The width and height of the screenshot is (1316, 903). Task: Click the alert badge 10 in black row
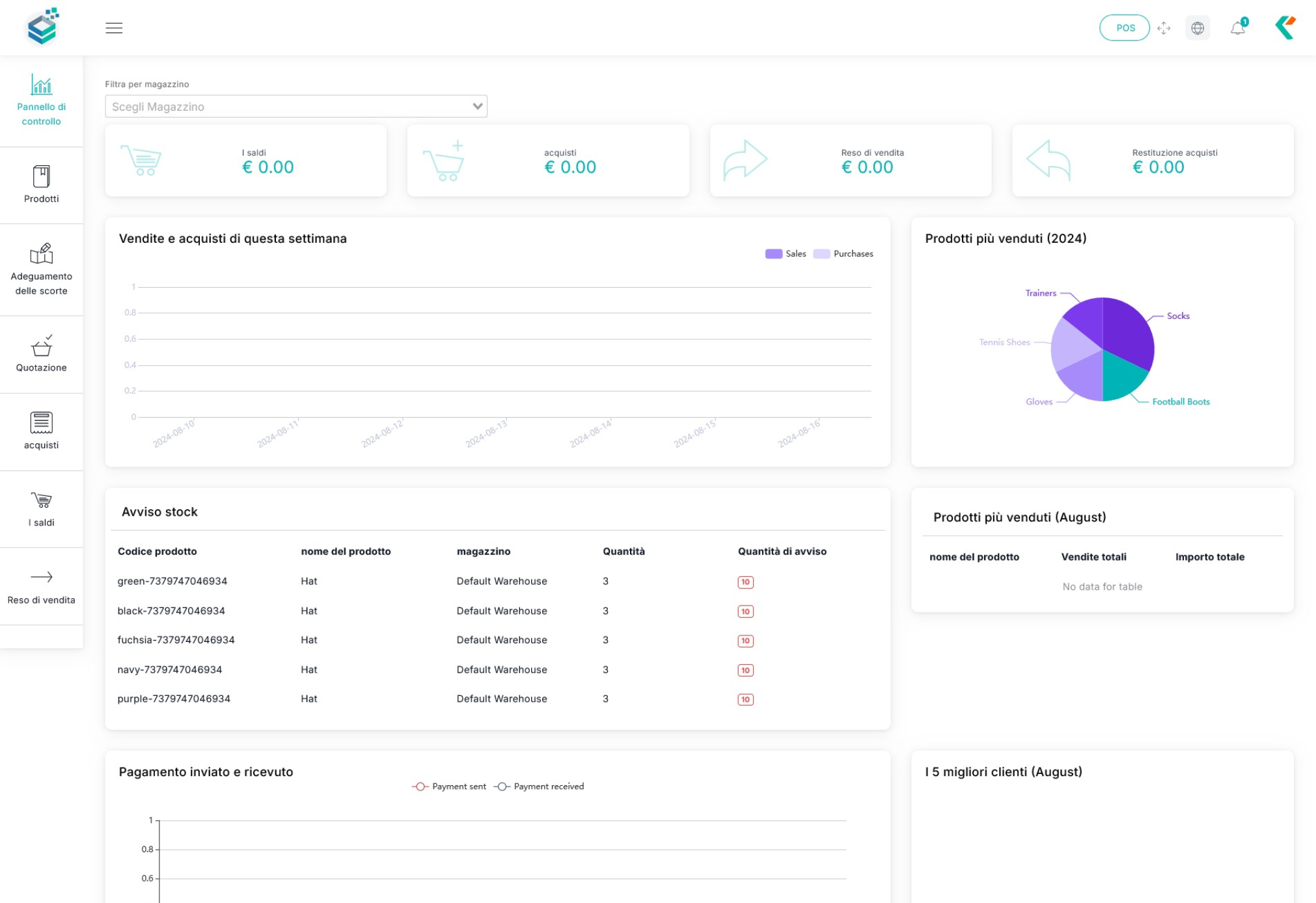click(x=745, y=611)
